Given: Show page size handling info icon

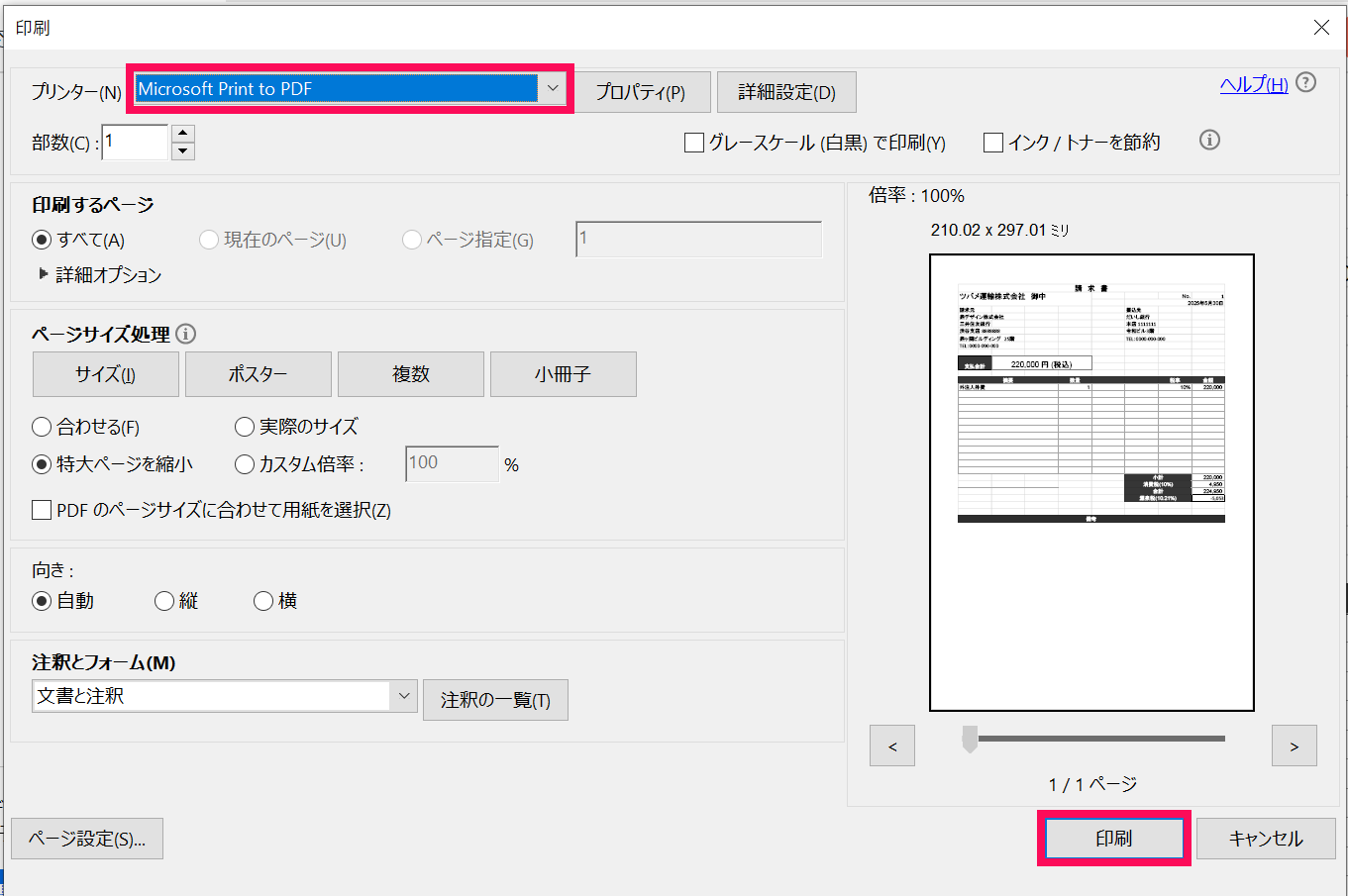Looking at the screenshot, I should click(185, 334).
